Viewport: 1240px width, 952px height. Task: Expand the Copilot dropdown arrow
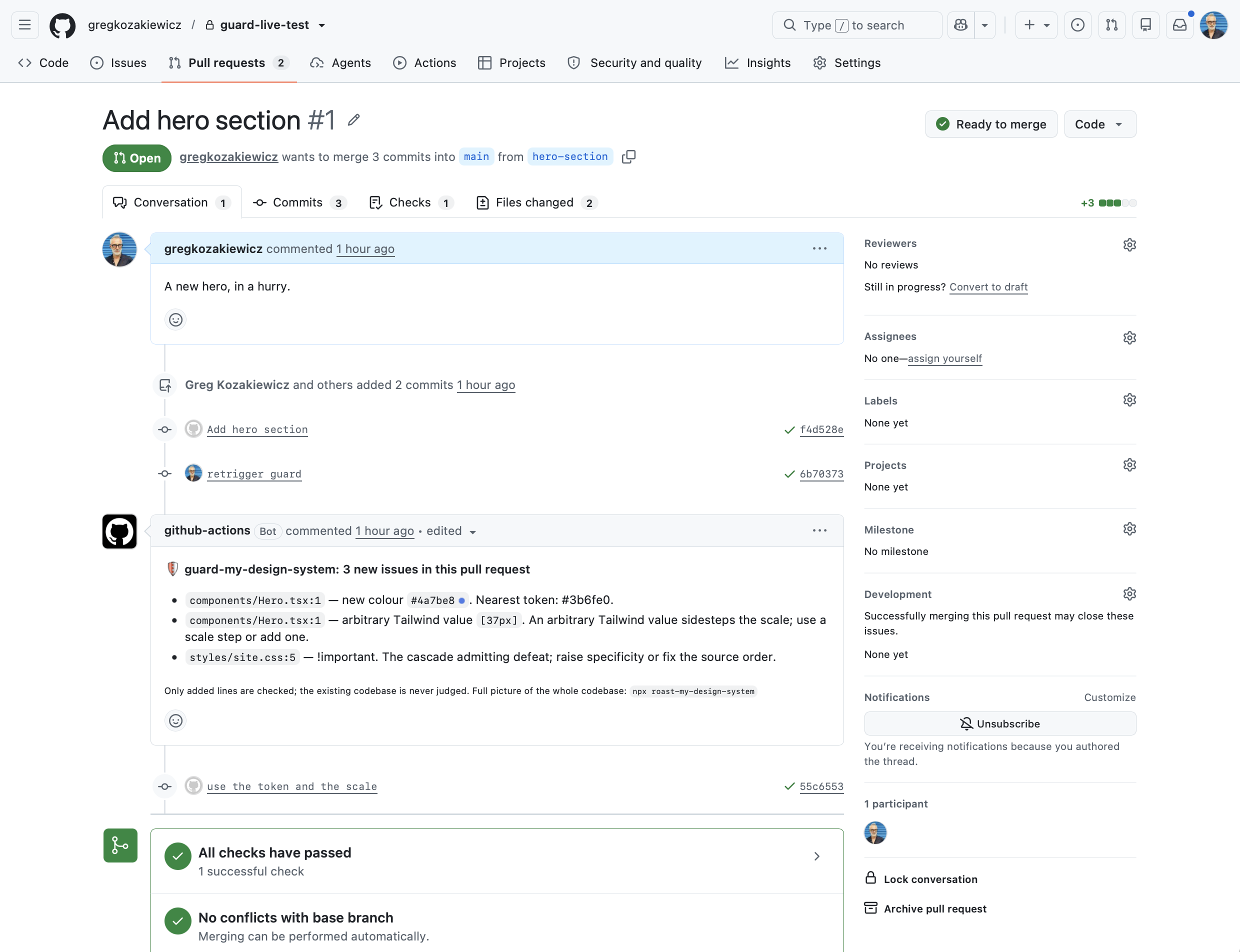click(984, 25)
